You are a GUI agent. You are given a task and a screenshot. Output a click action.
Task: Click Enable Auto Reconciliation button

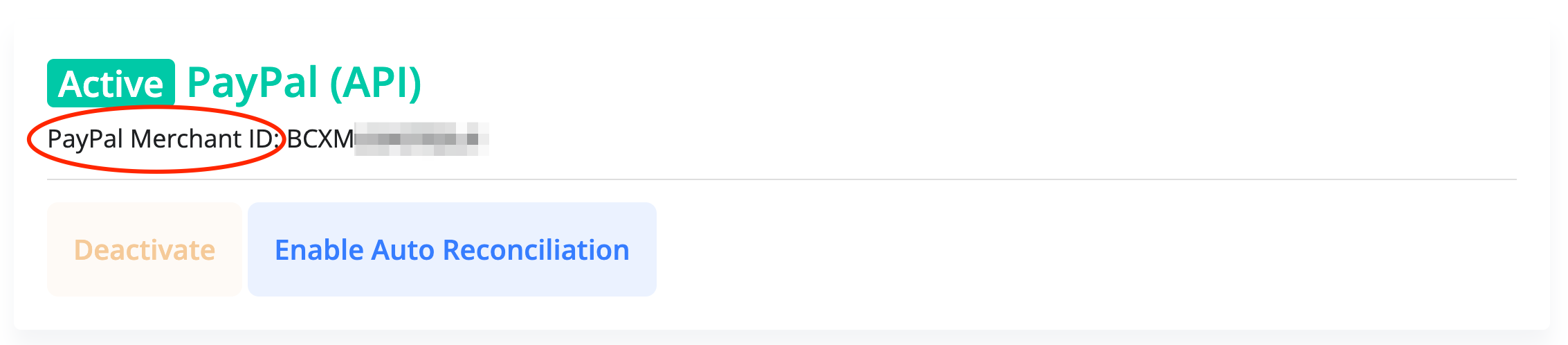[452, 250]
